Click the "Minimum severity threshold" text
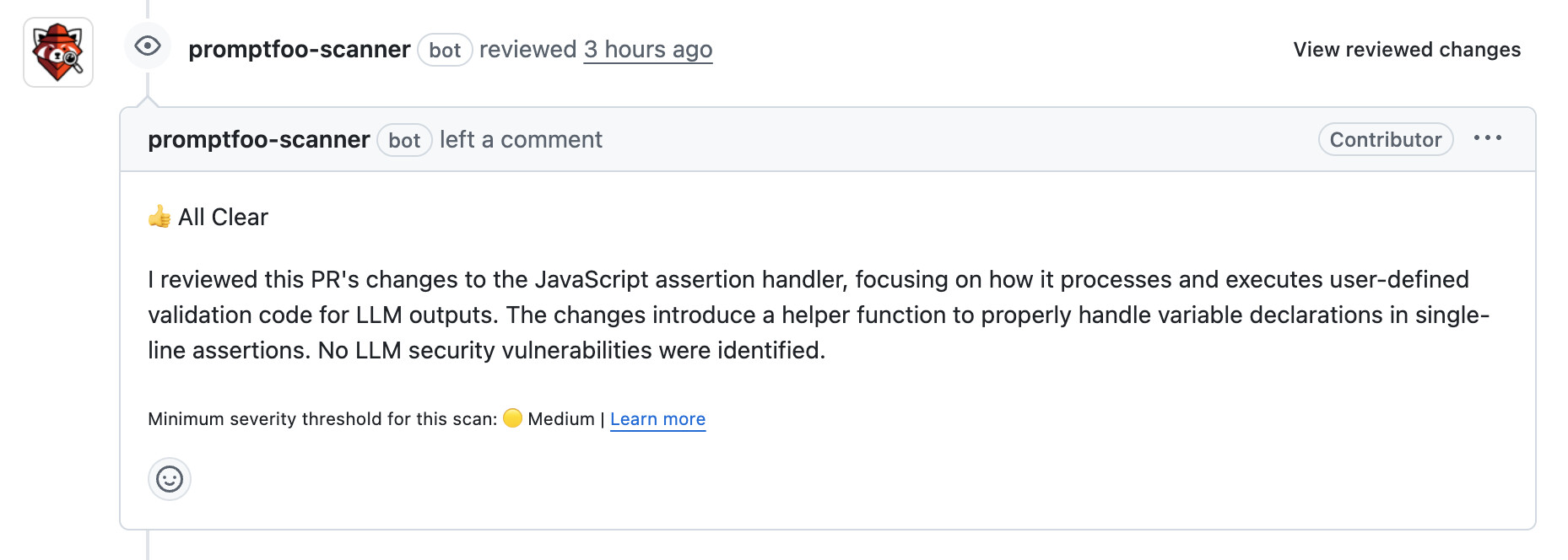This screenshot has height=560, width=1568. click(322, 419)
